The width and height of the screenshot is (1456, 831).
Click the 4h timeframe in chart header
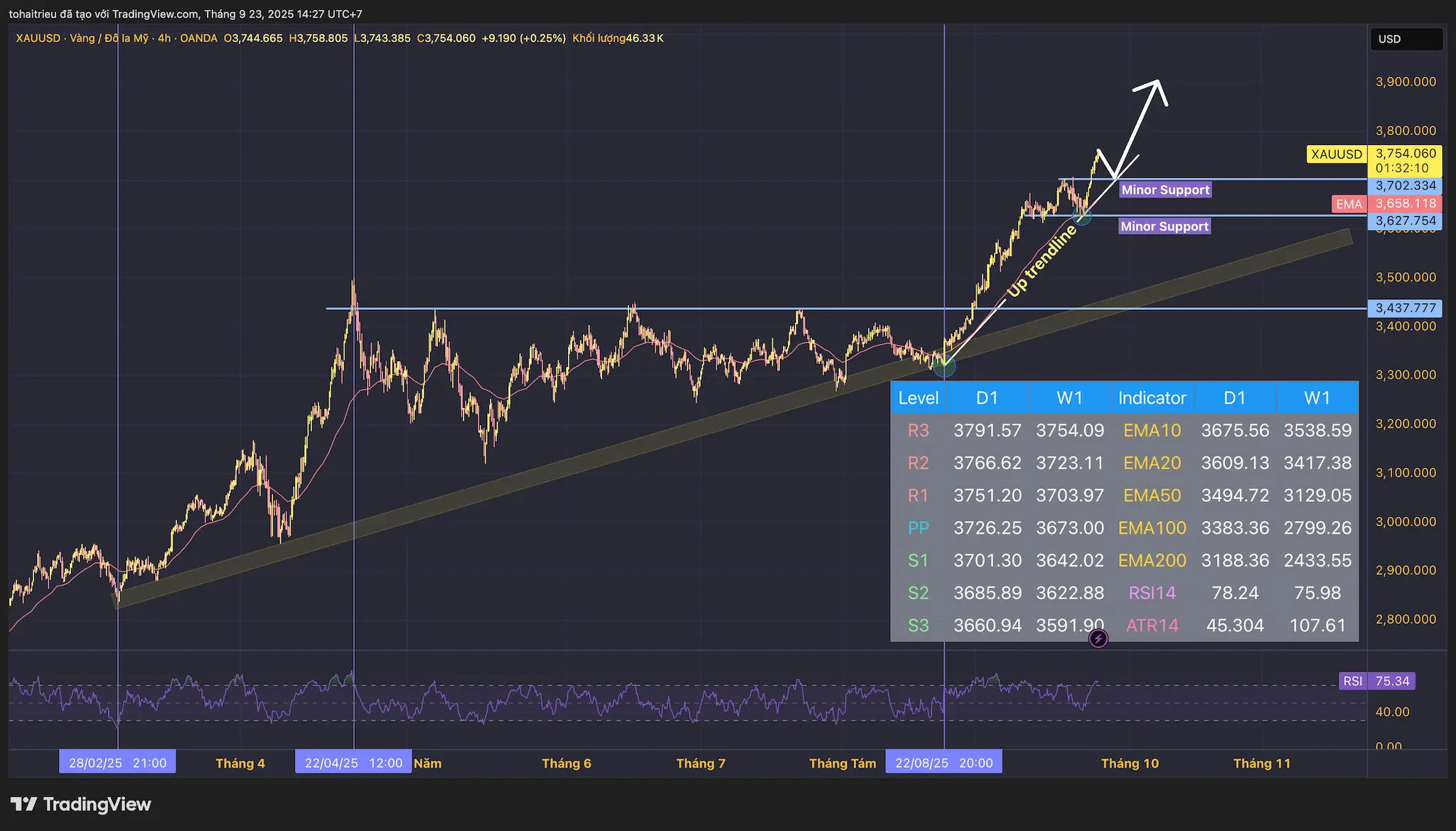coord(164,38)
